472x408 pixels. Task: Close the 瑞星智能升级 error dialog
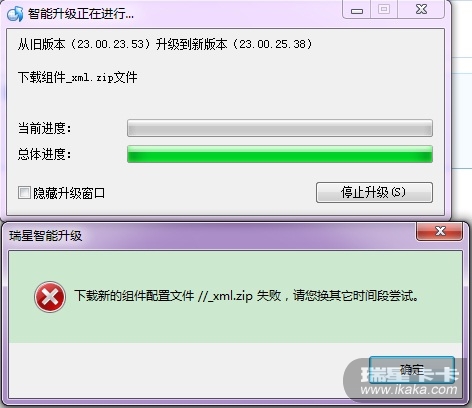440,231
